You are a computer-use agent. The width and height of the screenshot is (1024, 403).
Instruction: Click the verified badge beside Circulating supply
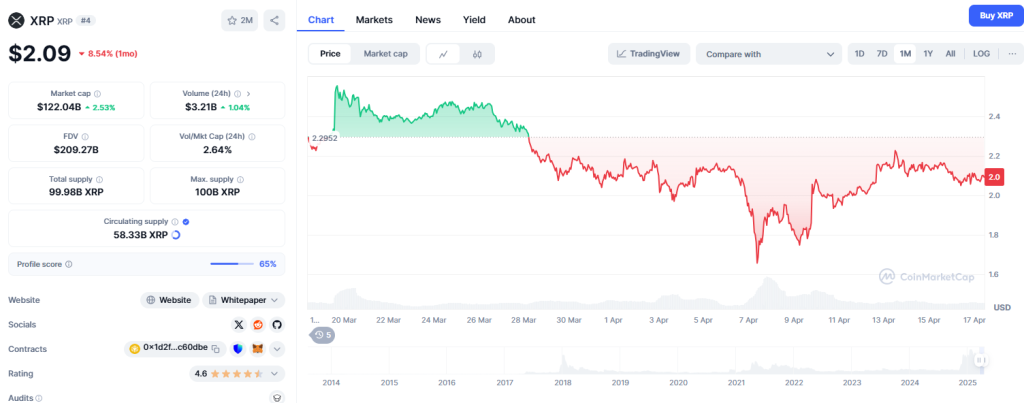(x=186, y=221)
